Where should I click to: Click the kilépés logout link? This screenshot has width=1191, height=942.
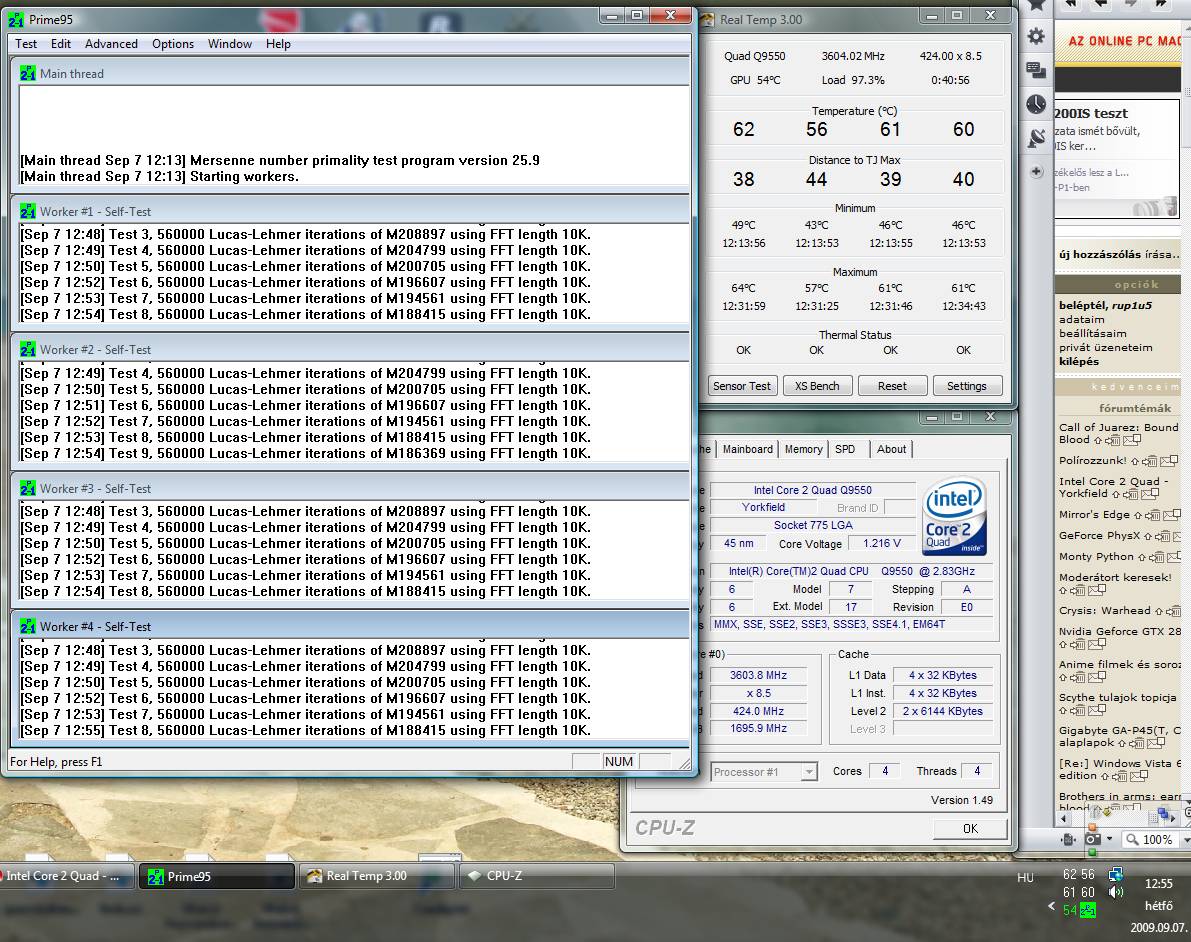tap(1079, 362)
